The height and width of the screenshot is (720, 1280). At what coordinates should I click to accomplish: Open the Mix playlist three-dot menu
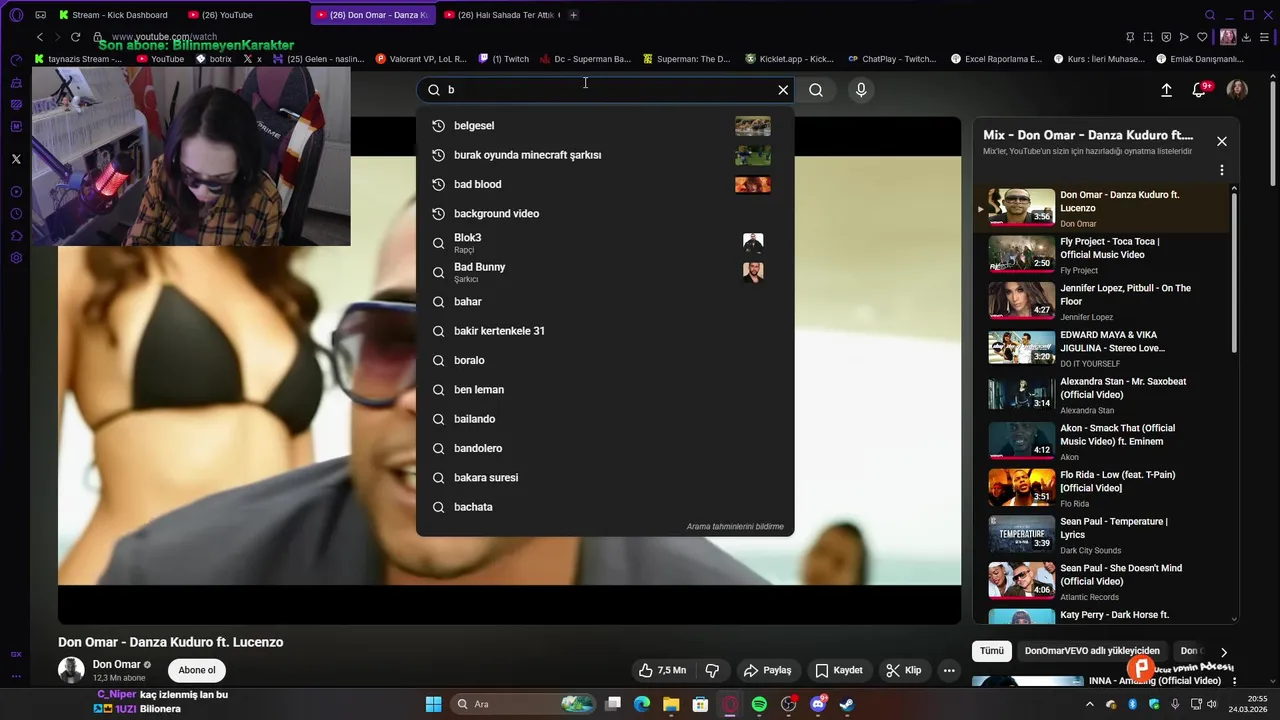pyautogui.click(x=1221, y=170)
